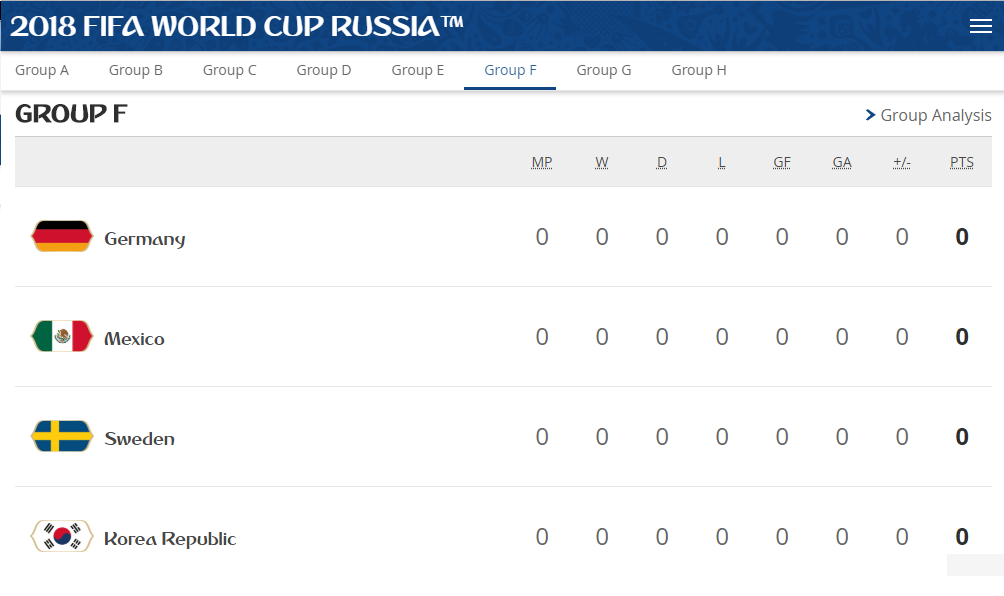Image resolution: width=1004 pixels, height=596 pixels.
Task: Open the Korea Republic team name link
Action: click(170, 539)
